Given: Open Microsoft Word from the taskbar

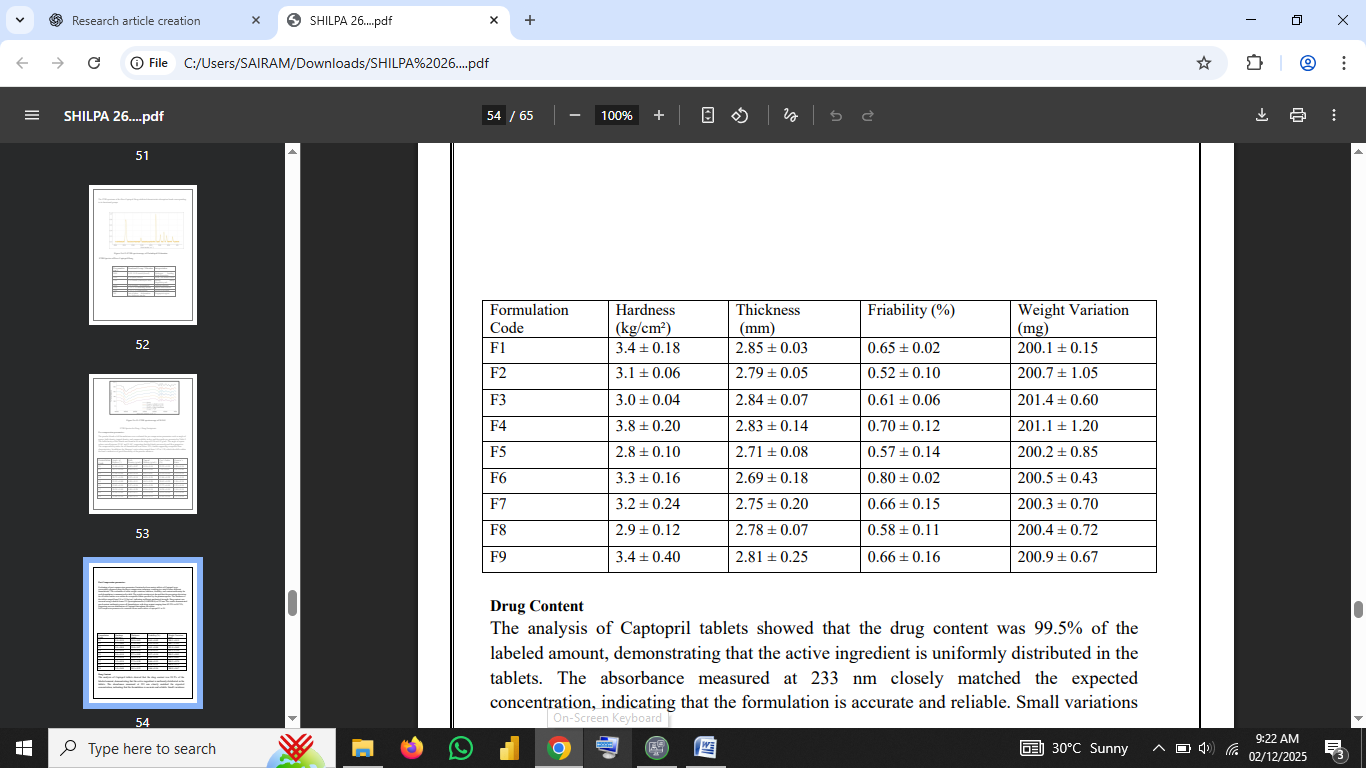Looking at the screenshot, I should (x=705, y=748).
